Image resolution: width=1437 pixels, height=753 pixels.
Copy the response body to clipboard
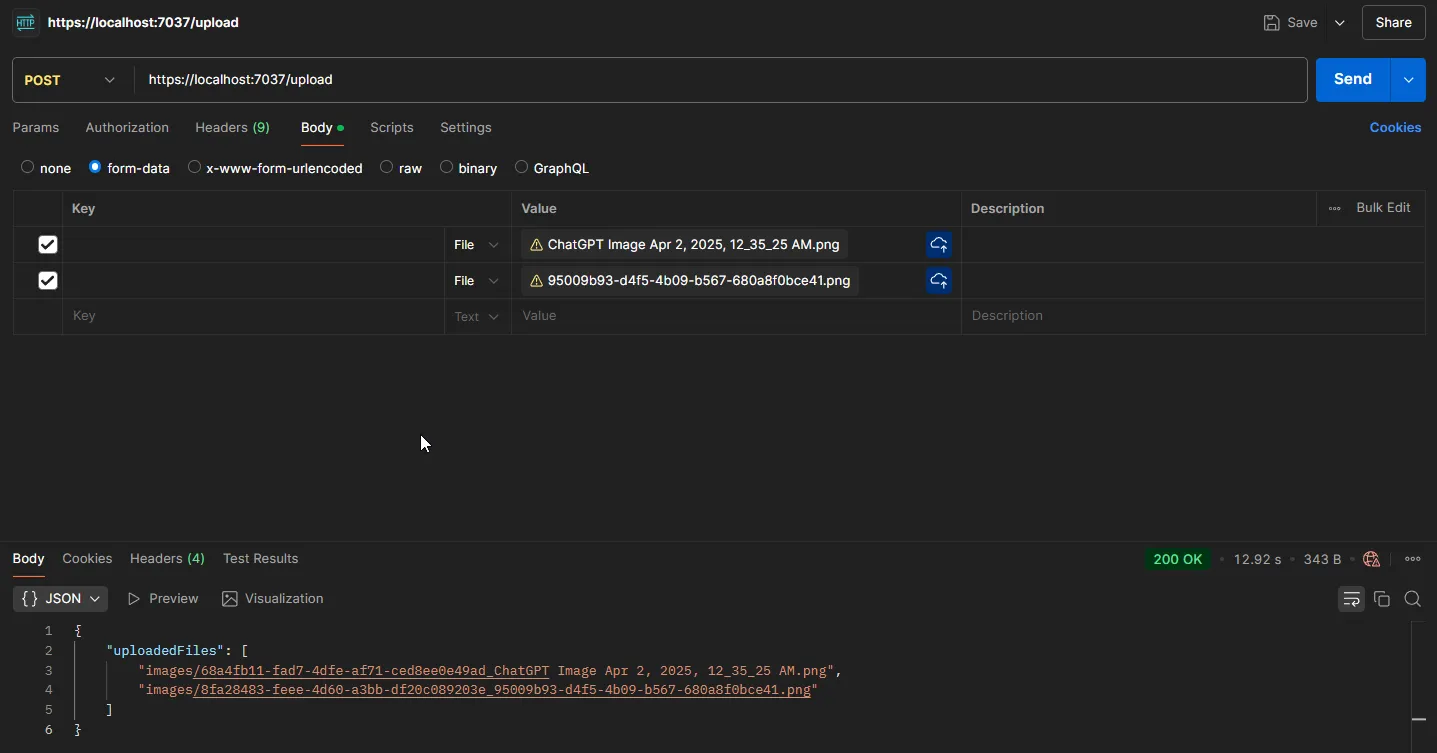point(1382,599)
